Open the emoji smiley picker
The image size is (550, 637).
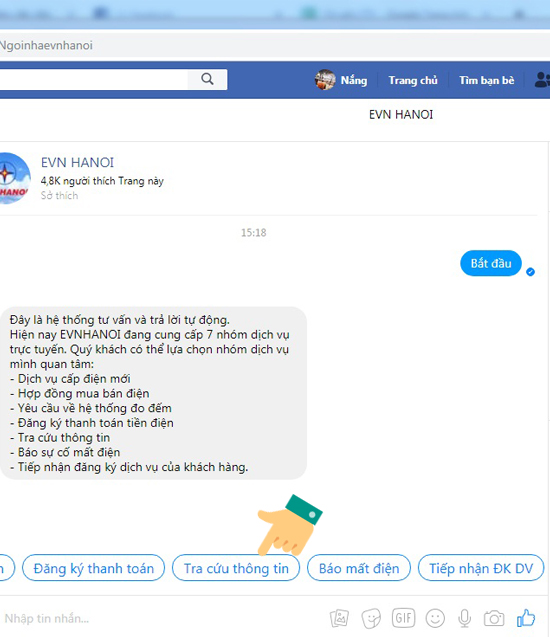[435, 618]
